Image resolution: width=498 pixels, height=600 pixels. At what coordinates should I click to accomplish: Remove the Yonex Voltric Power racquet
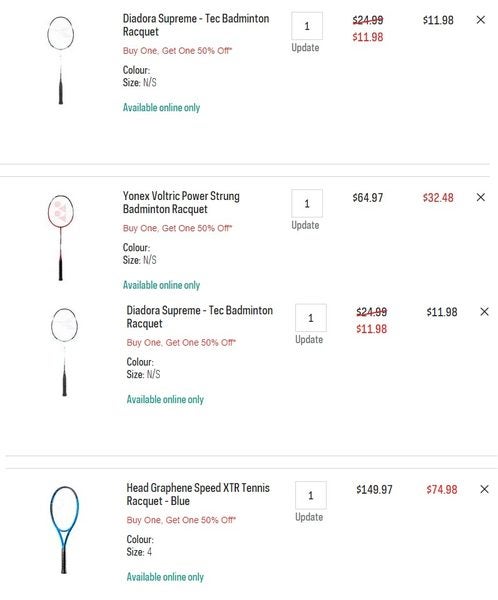point(480,197)
